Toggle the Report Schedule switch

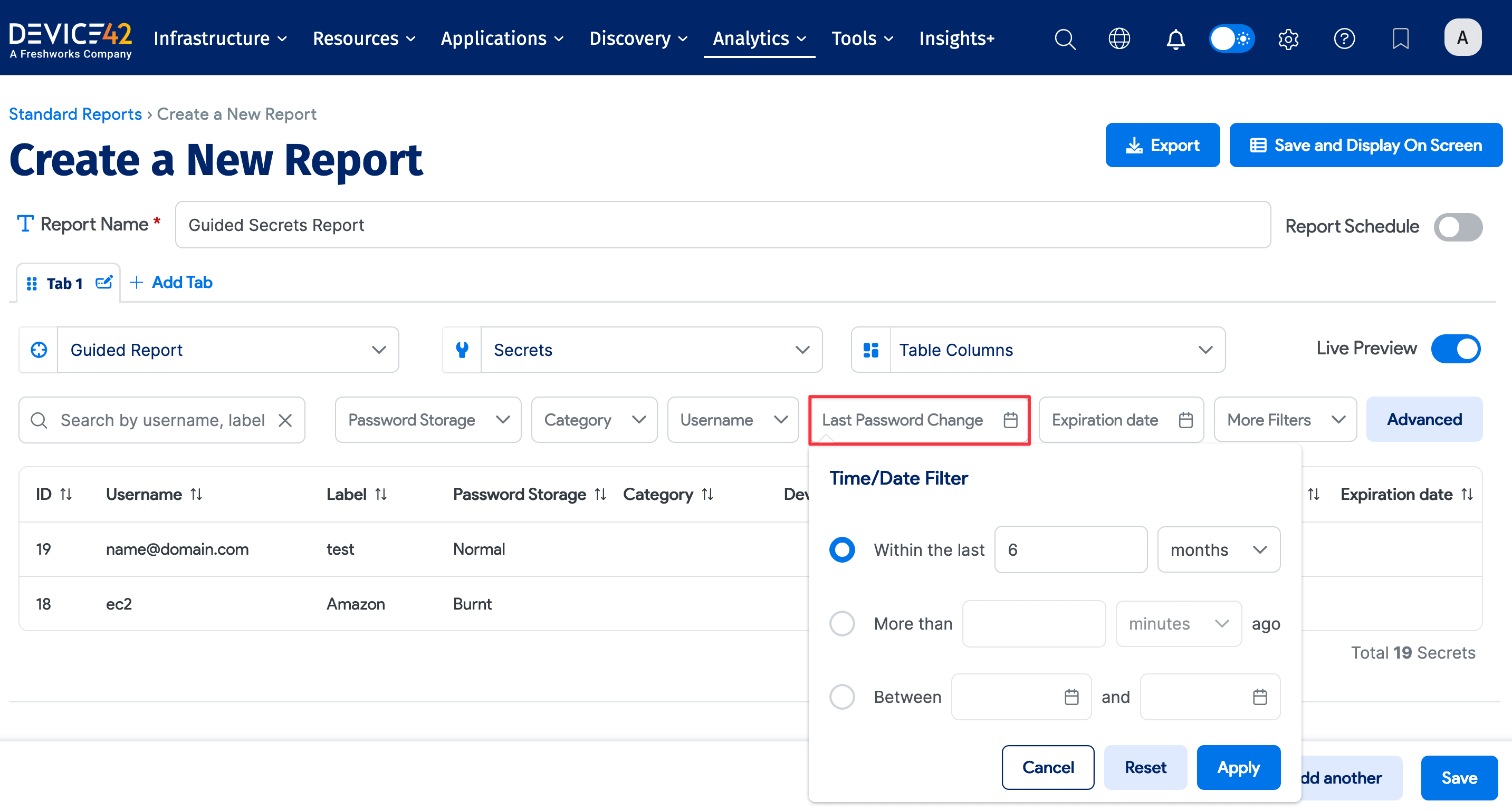point(1458,227)
